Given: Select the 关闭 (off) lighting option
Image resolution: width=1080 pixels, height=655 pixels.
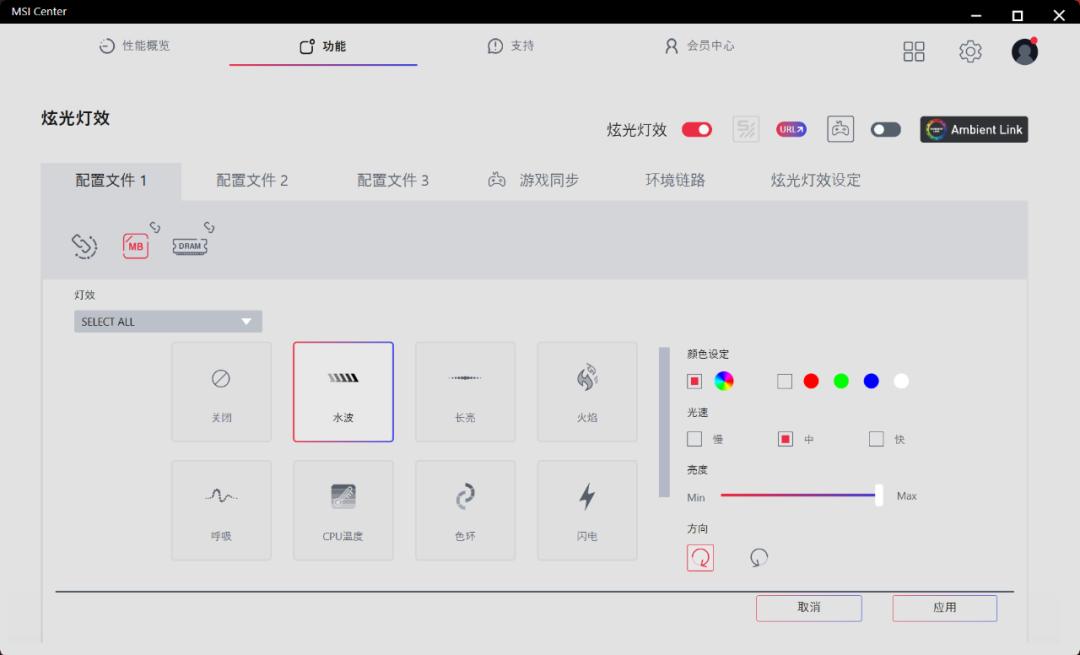Looking at the screenshot, I should (x=221, y=391).
